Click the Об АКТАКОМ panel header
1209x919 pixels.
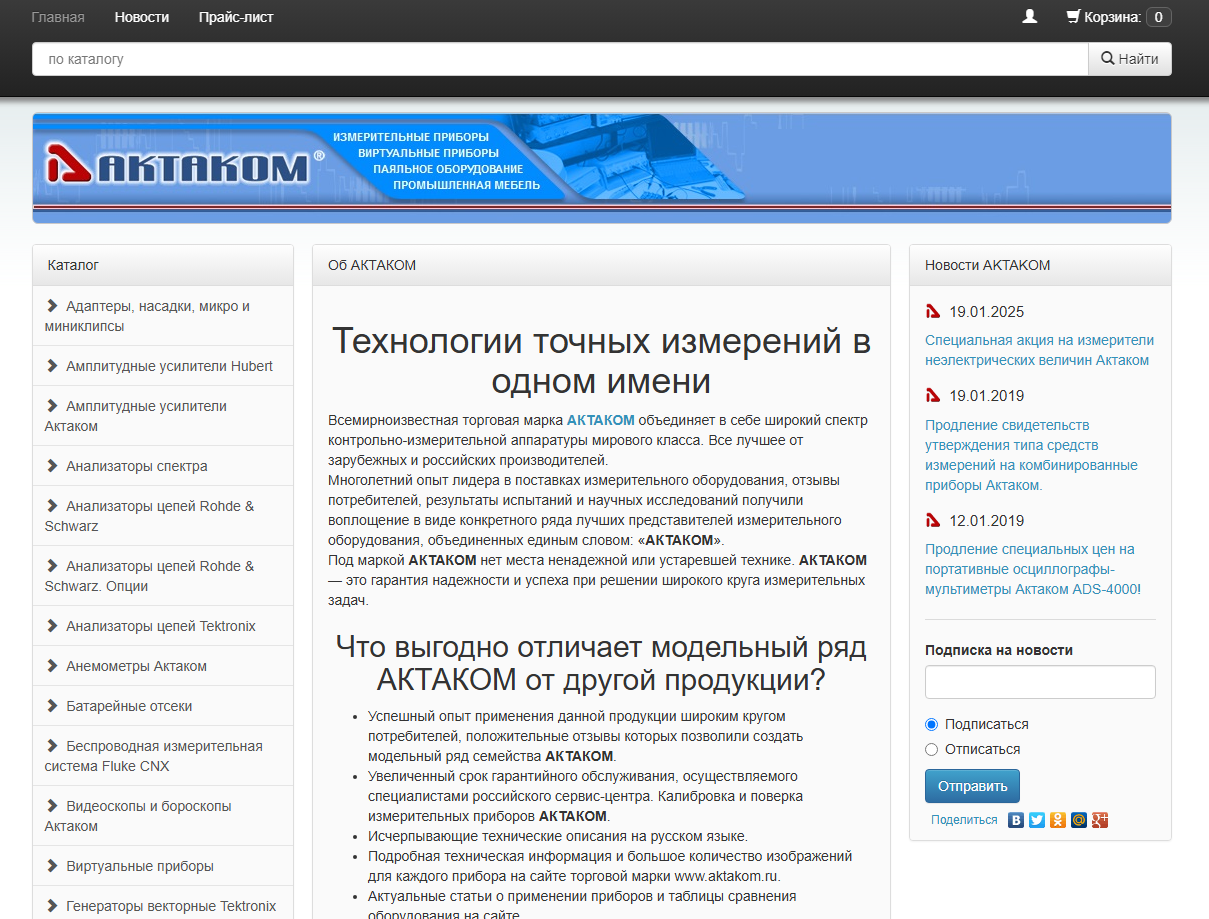[x=601, y=265]
